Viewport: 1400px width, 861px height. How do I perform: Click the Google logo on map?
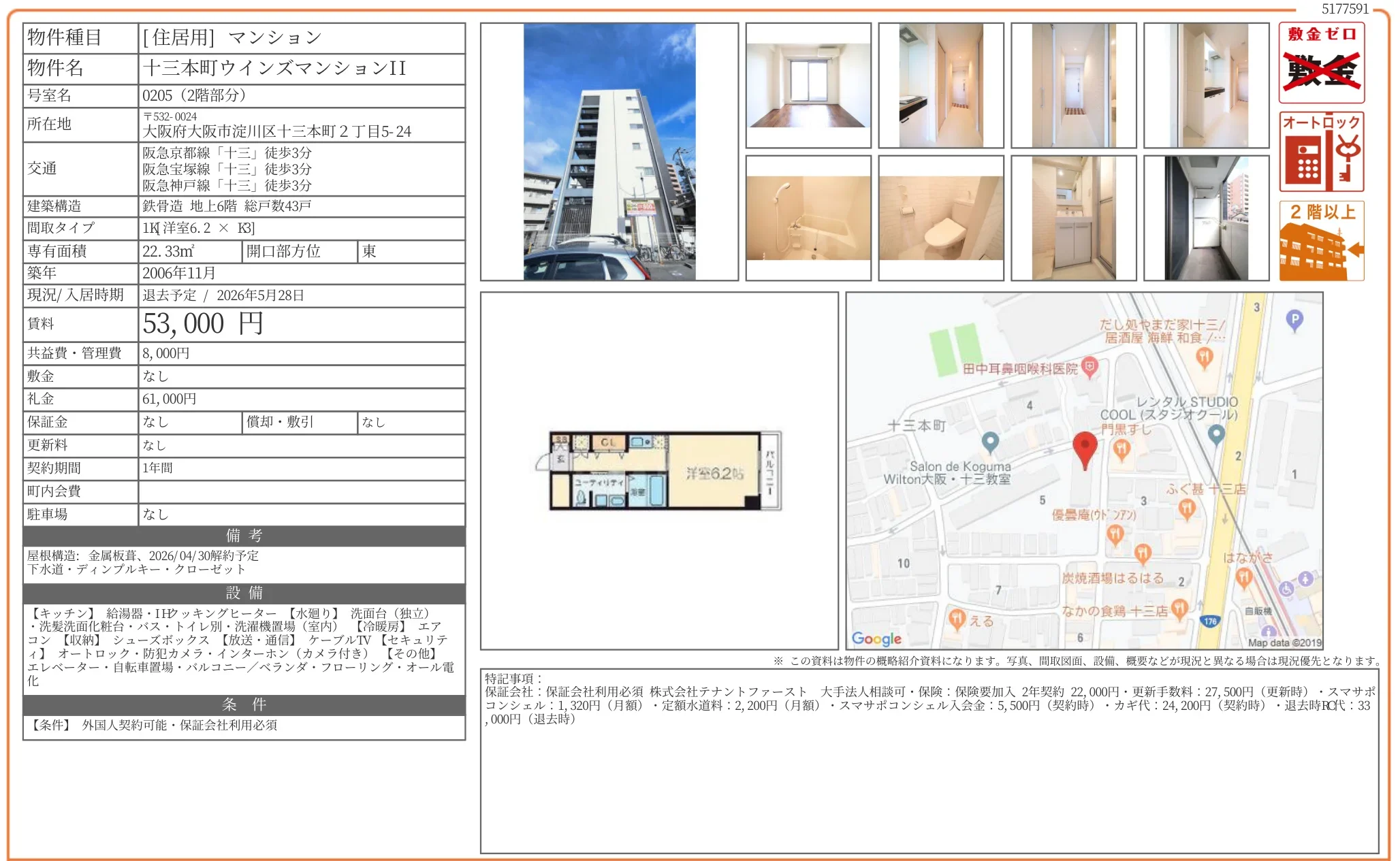pos(876,638)
